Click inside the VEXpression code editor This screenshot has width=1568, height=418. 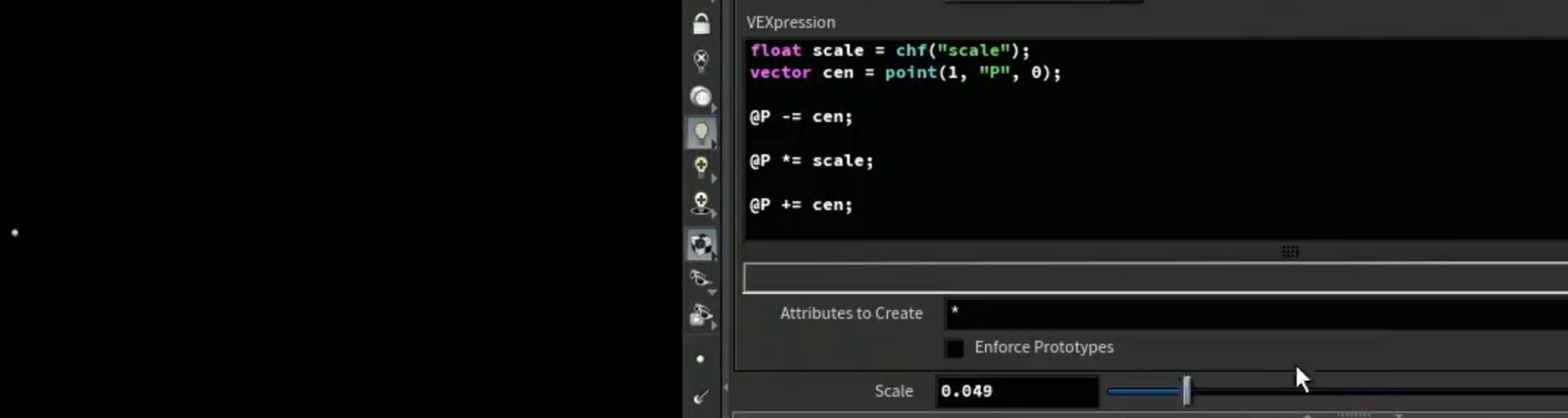tap(1156, 139)
